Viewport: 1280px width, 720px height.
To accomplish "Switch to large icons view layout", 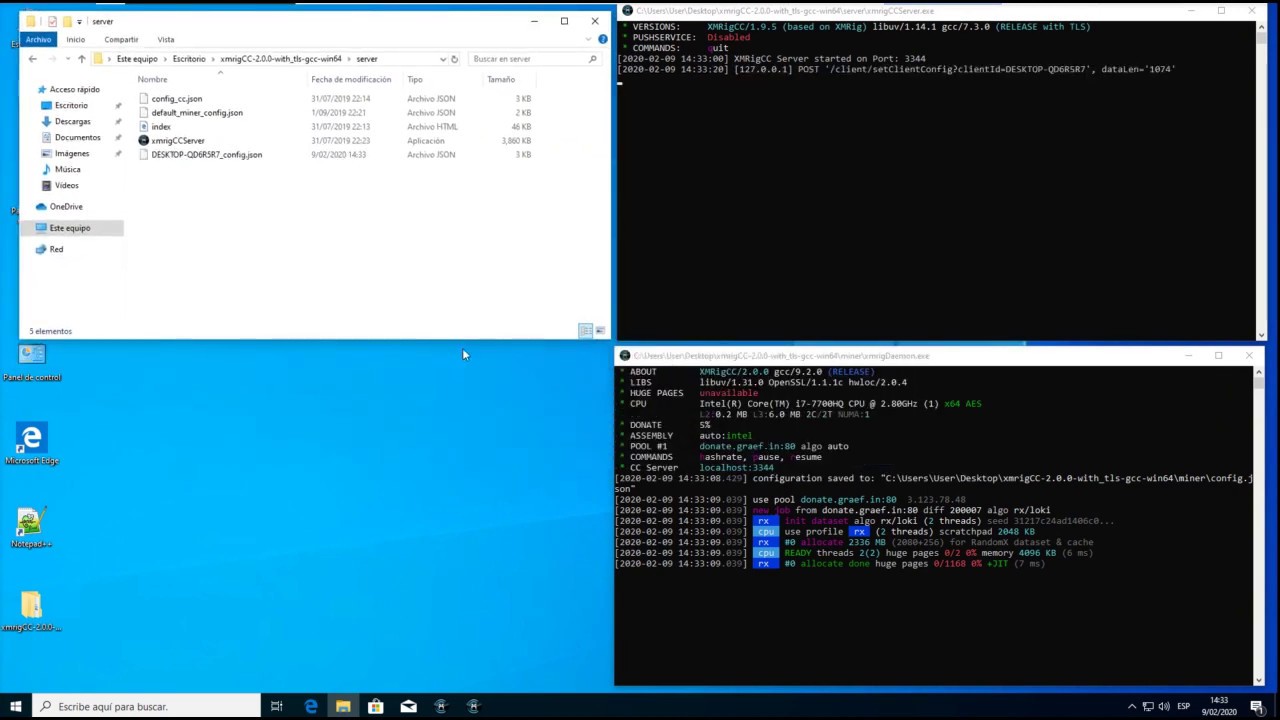I will click(x=599, y=331).
